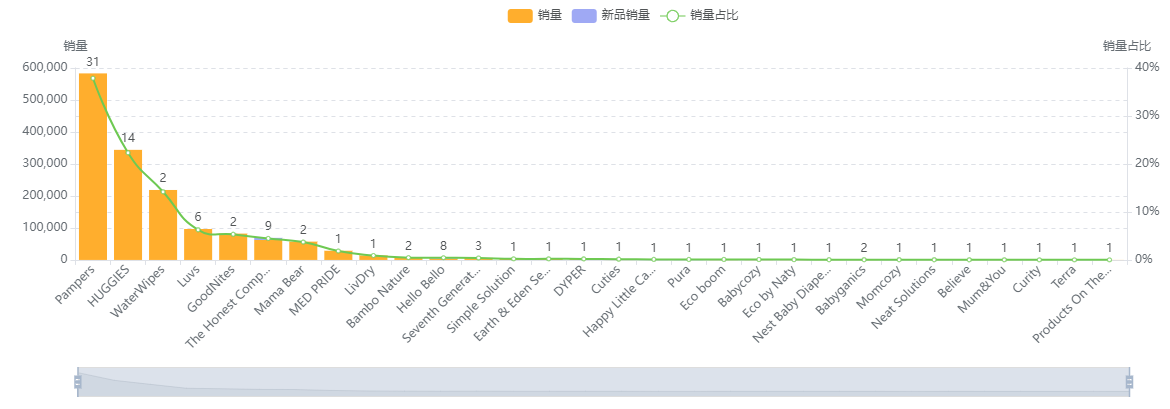Click the GoodNites bar
Screen dimensions: 1170x409
click(x=233, y=246)
